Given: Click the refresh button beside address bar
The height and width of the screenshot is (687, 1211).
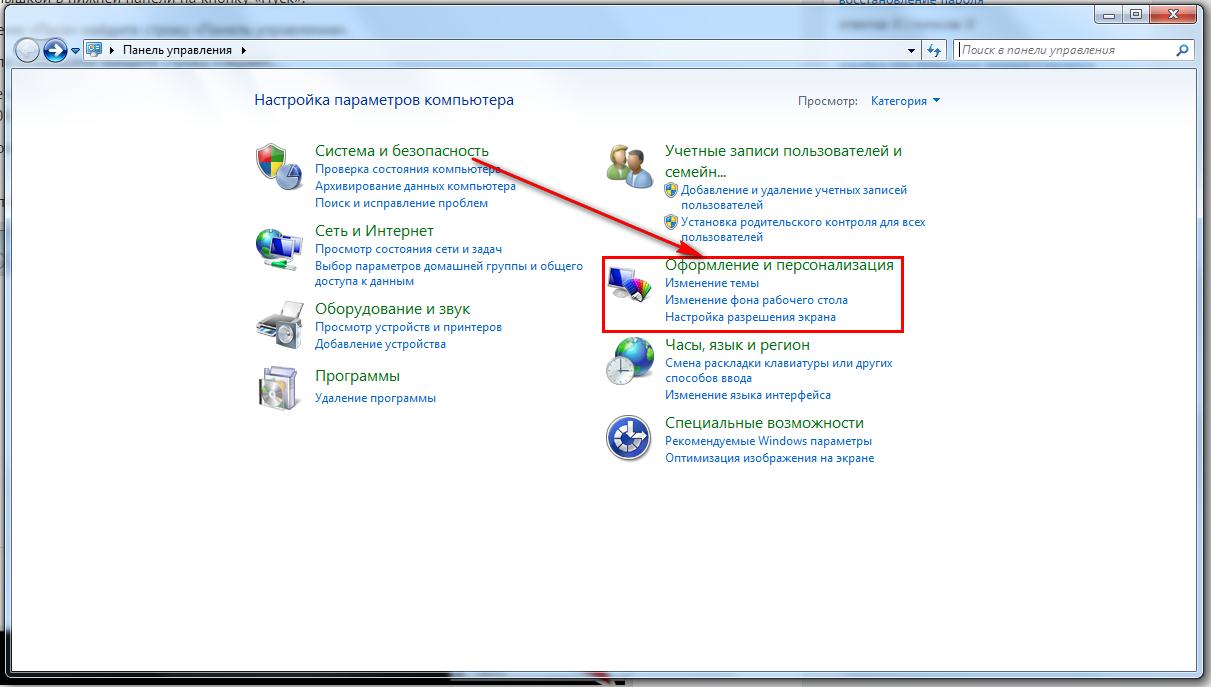Looking at the screenshot, I should coord(935,50).
